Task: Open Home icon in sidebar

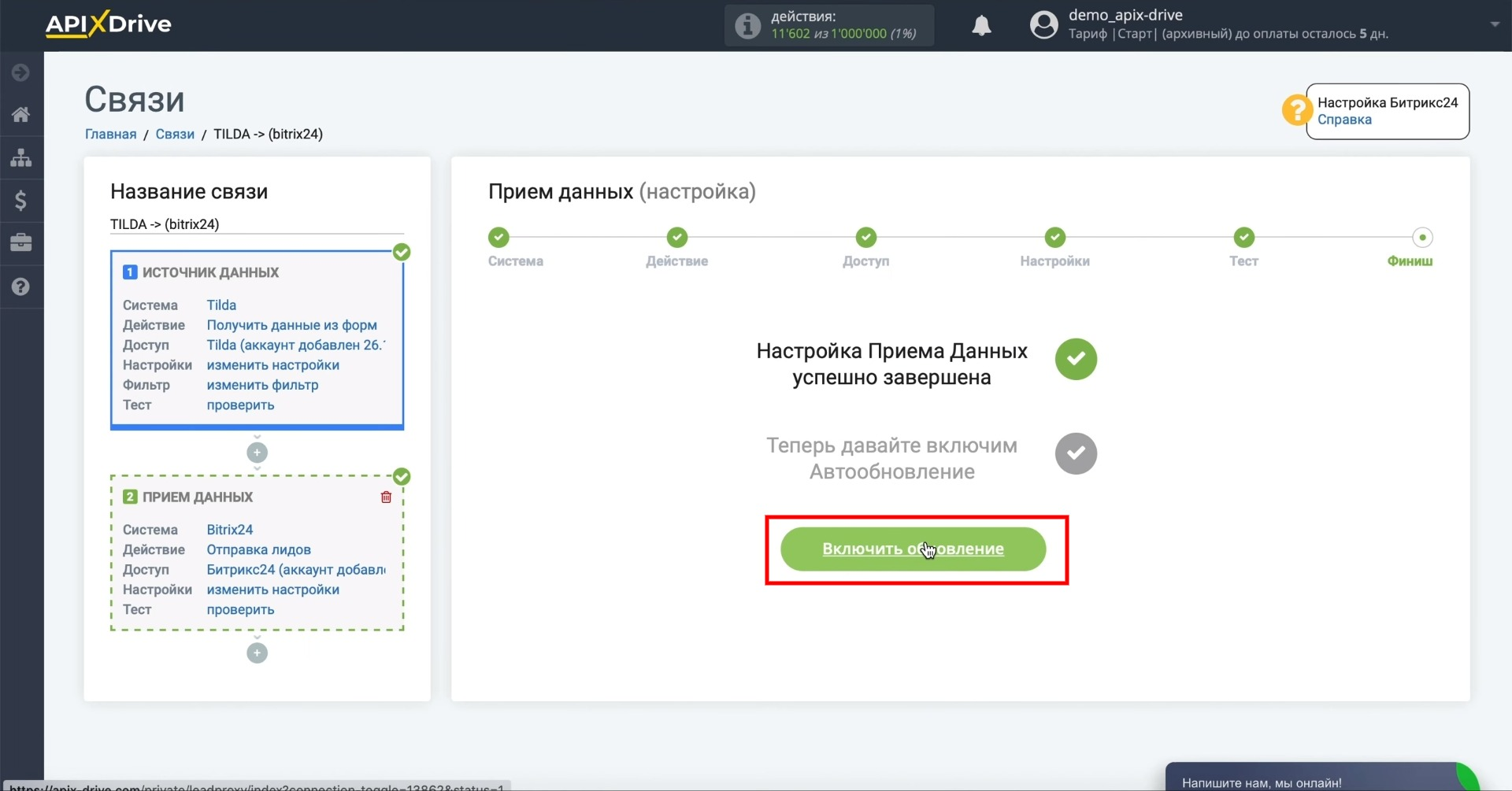Action: click(21, 115)
